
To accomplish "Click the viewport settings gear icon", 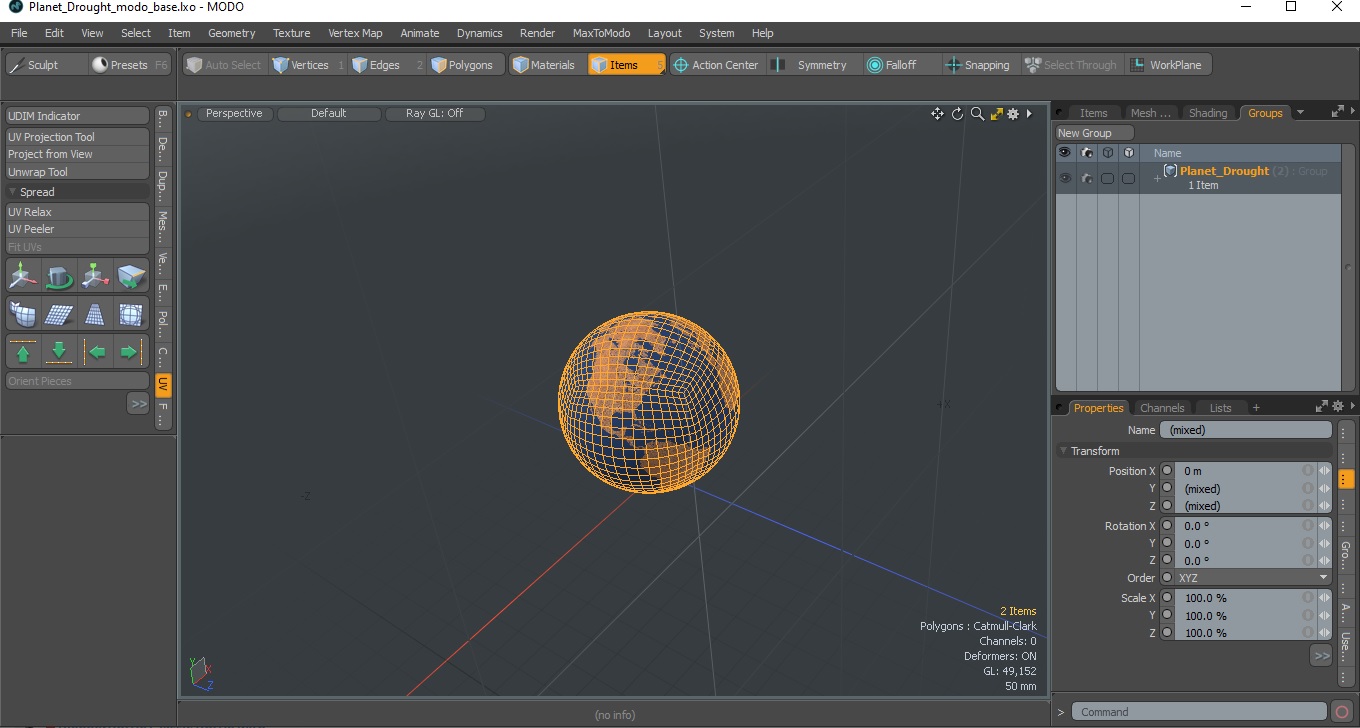I will (x=1013, y=114).
